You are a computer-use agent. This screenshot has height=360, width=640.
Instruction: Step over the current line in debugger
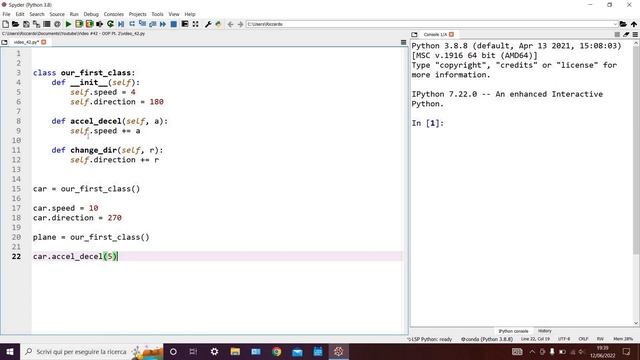(x=131, y=24)
